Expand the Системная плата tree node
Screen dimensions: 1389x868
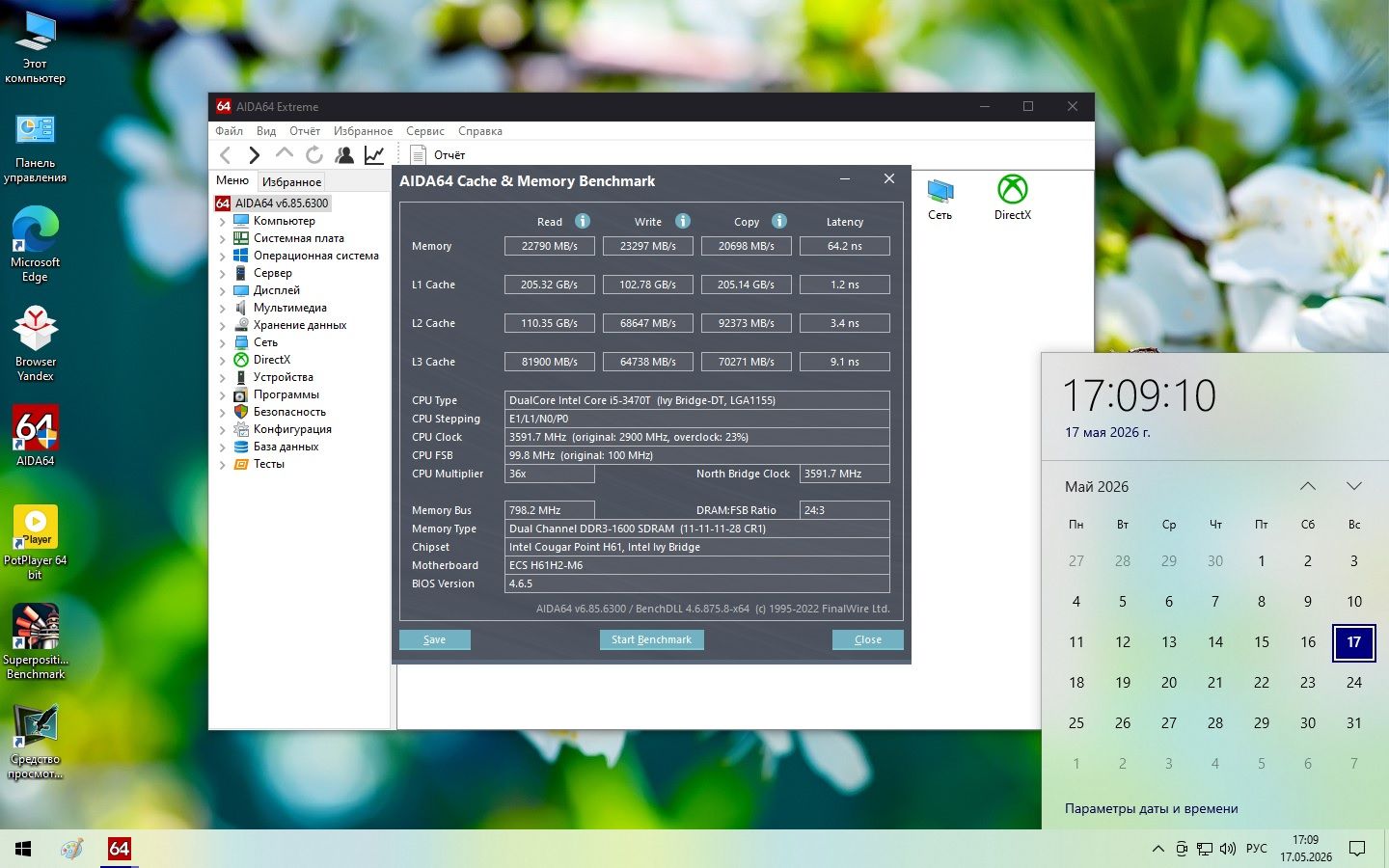[x=222, y=238]
